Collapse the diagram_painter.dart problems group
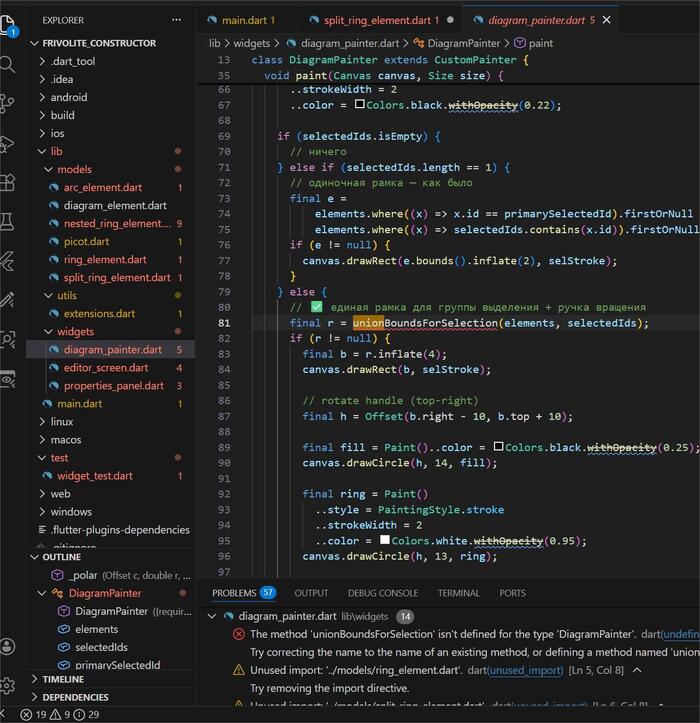The image size is (700, 723). [x=211, y=616]
